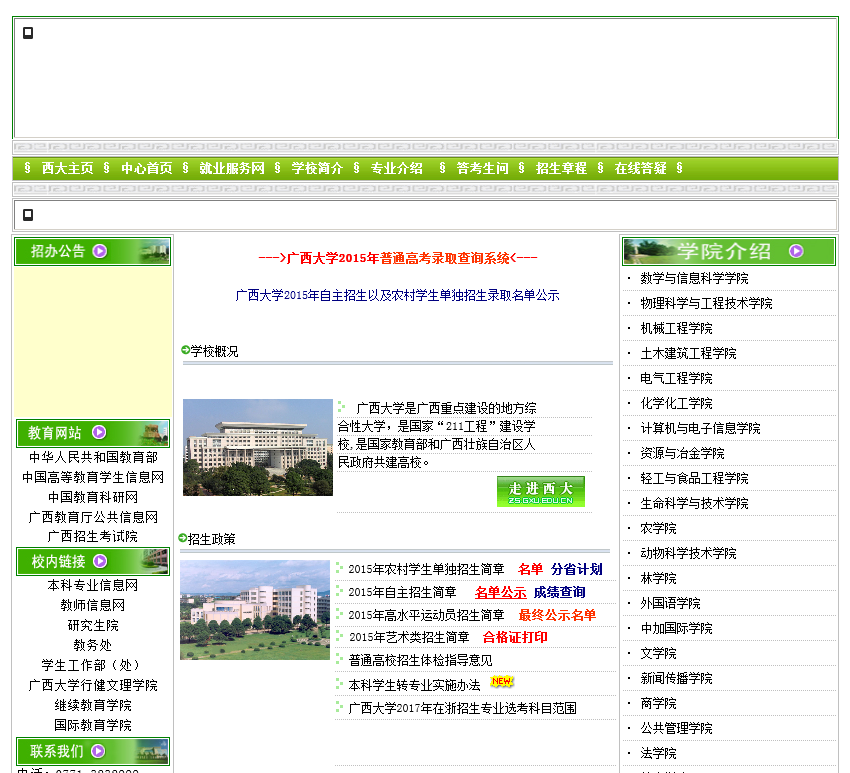Open 西大主页 in the navigation bar
This screenshot has width=850, height=773.
pos(67,168)
